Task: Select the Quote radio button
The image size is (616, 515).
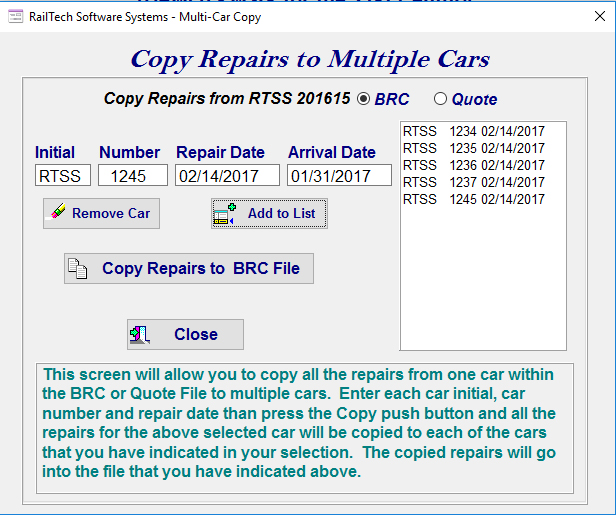Action: pyautogui.click(x=440, y=99)
